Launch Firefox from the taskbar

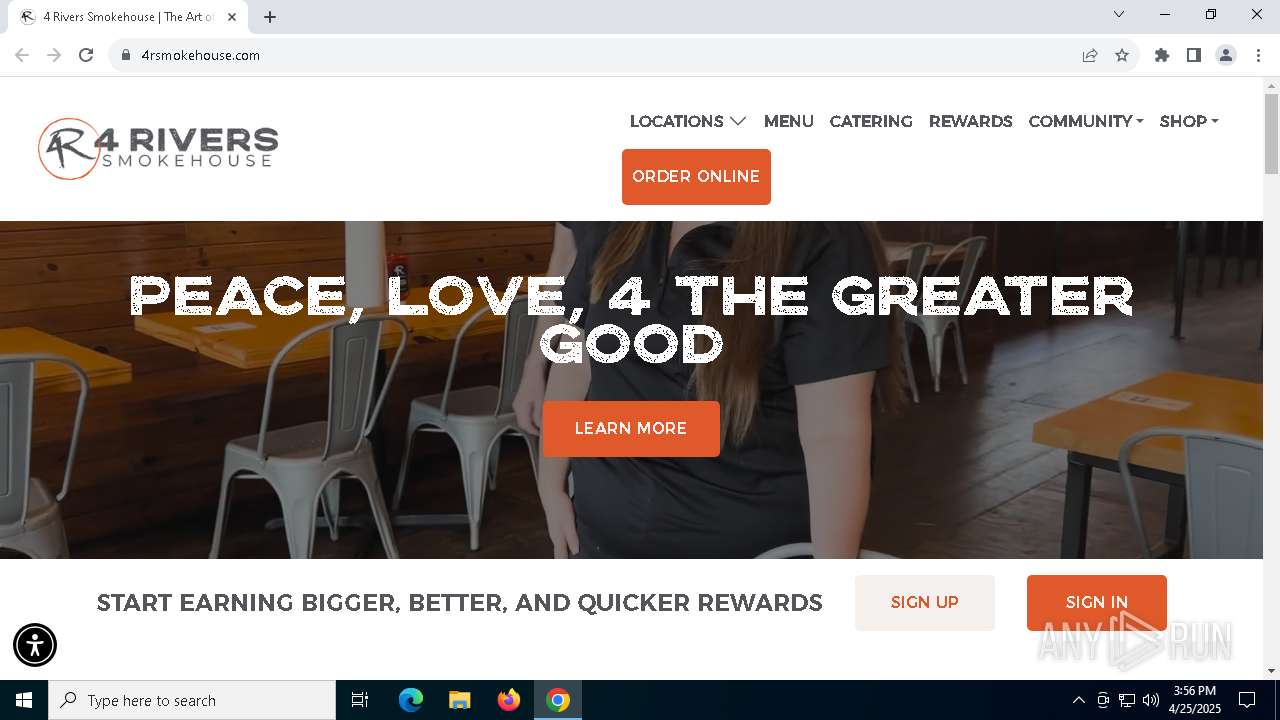509,700
